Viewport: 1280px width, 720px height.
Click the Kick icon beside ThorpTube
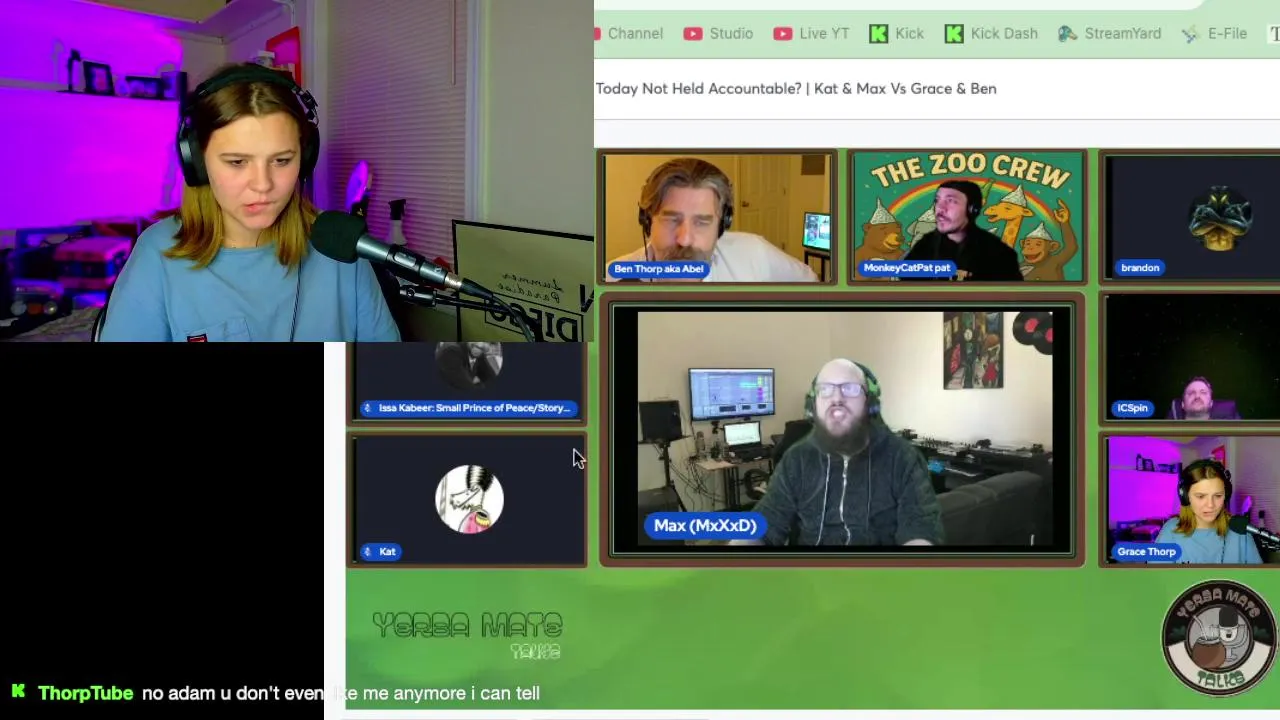coord(18,691)
